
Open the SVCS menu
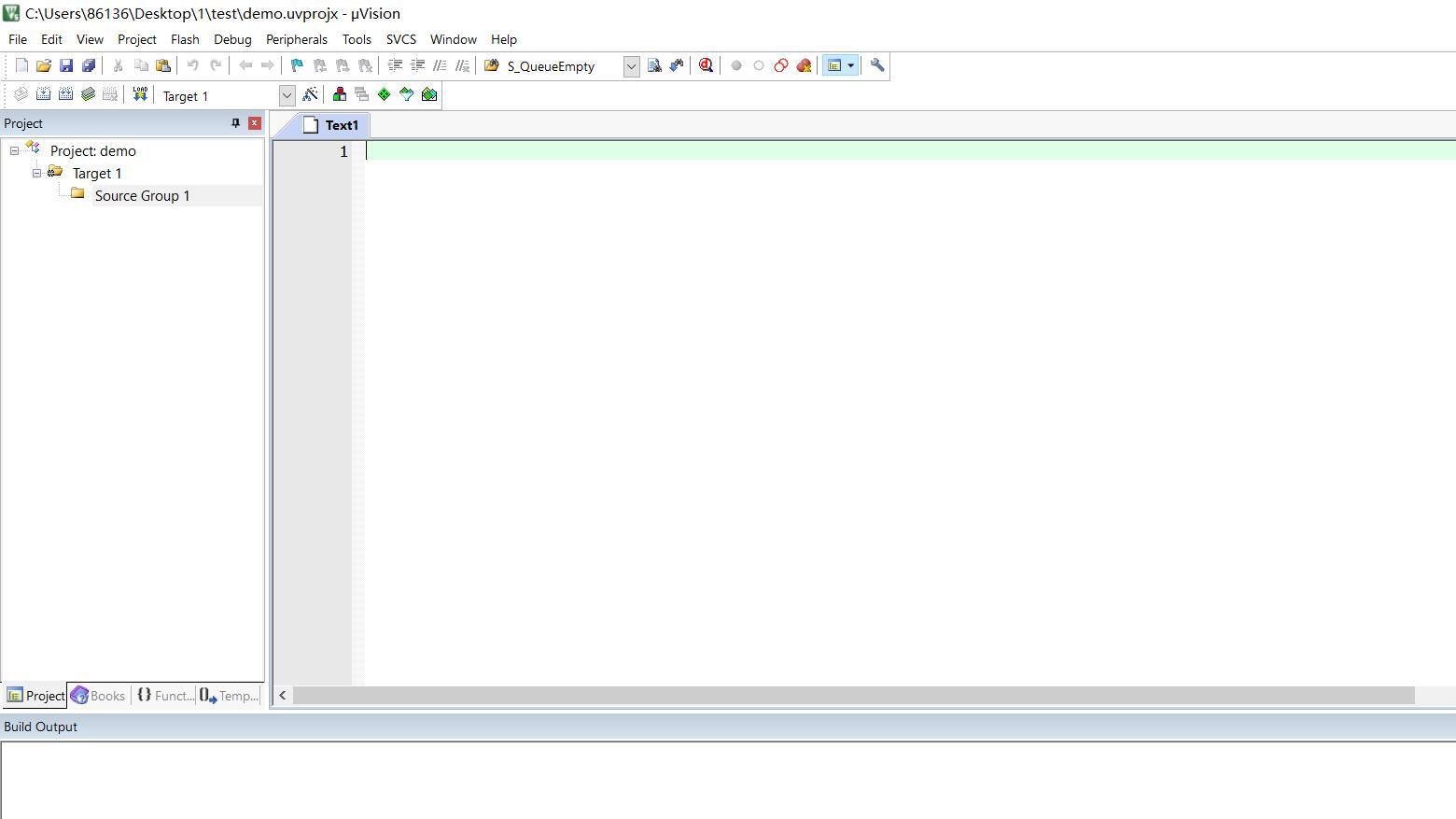(x=401, y=39)
